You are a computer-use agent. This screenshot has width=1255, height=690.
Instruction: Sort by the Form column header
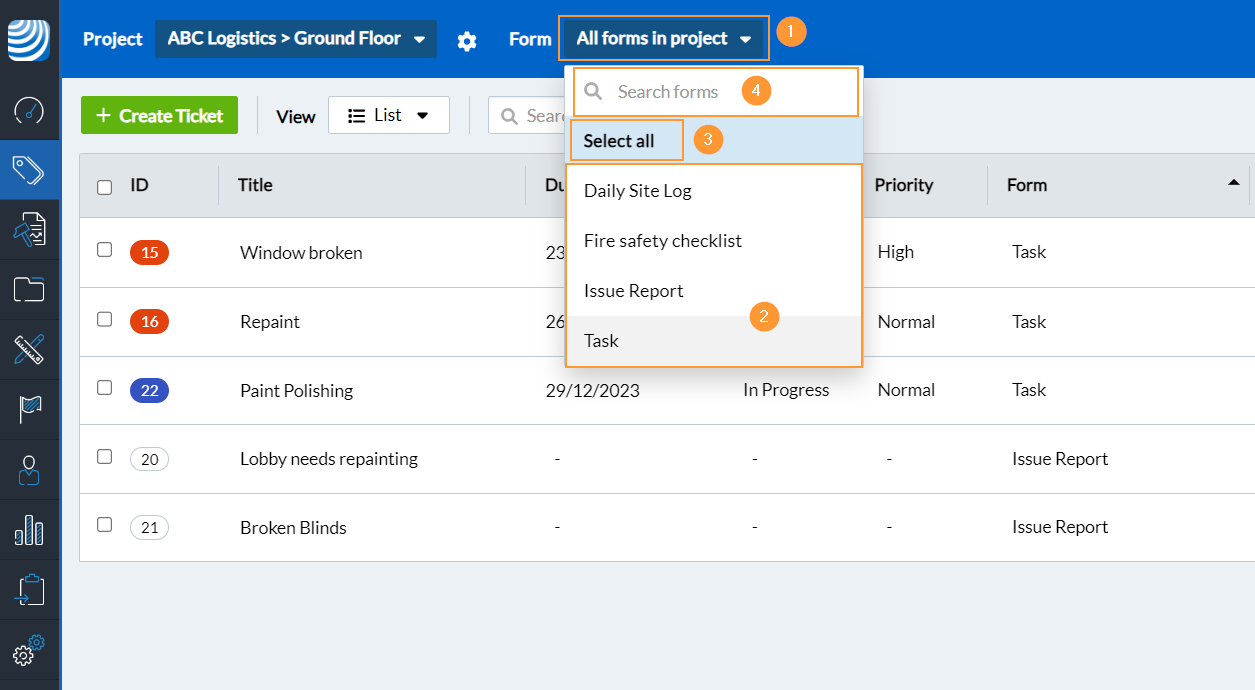coord(1027,185)
